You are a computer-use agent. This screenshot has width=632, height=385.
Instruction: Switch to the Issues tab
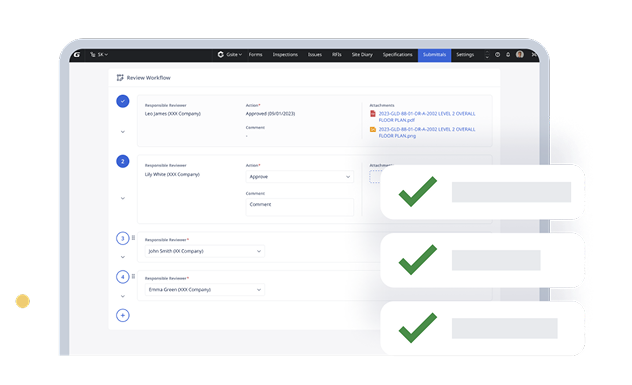coord(315,54)
